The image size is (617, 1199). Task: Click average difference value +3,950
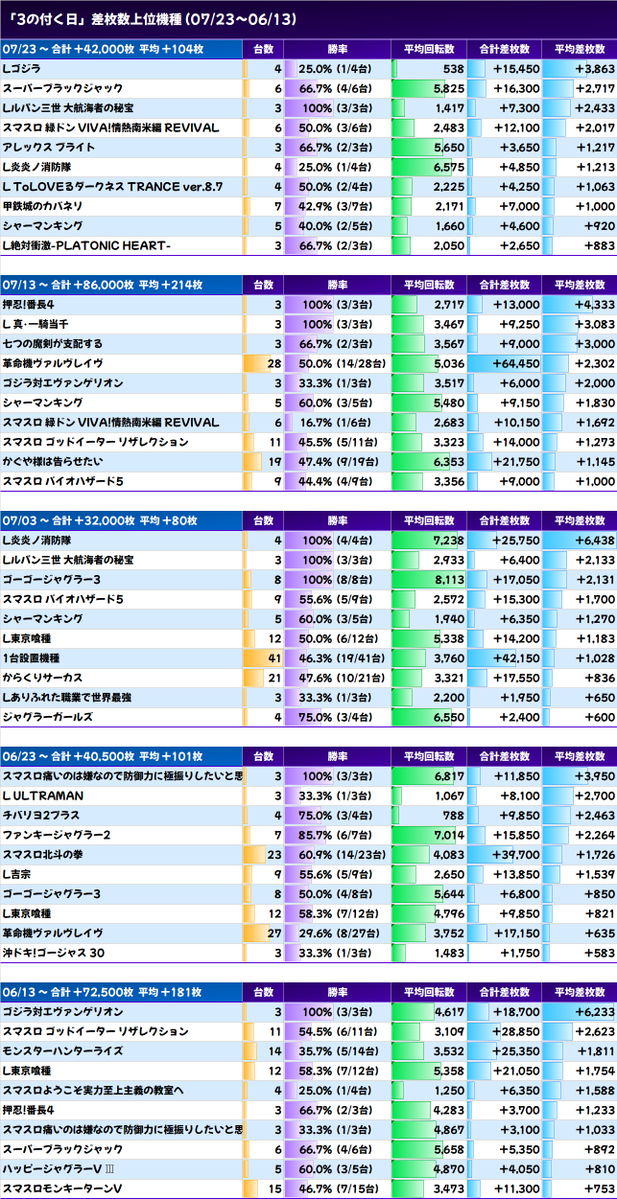(594, 775)
